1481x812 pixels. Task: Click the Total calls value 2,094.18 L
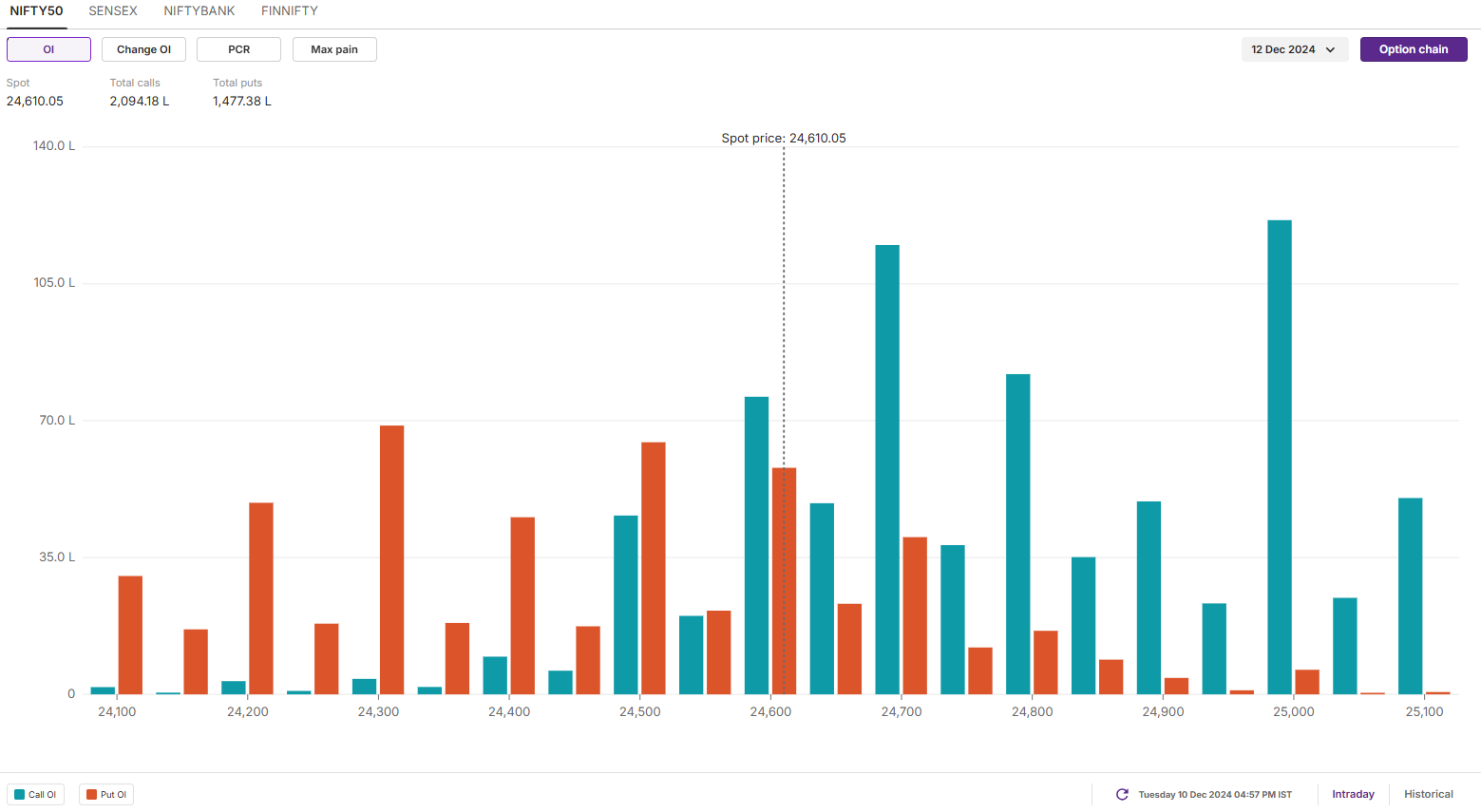pyautogui.click(x=140, y=101)
